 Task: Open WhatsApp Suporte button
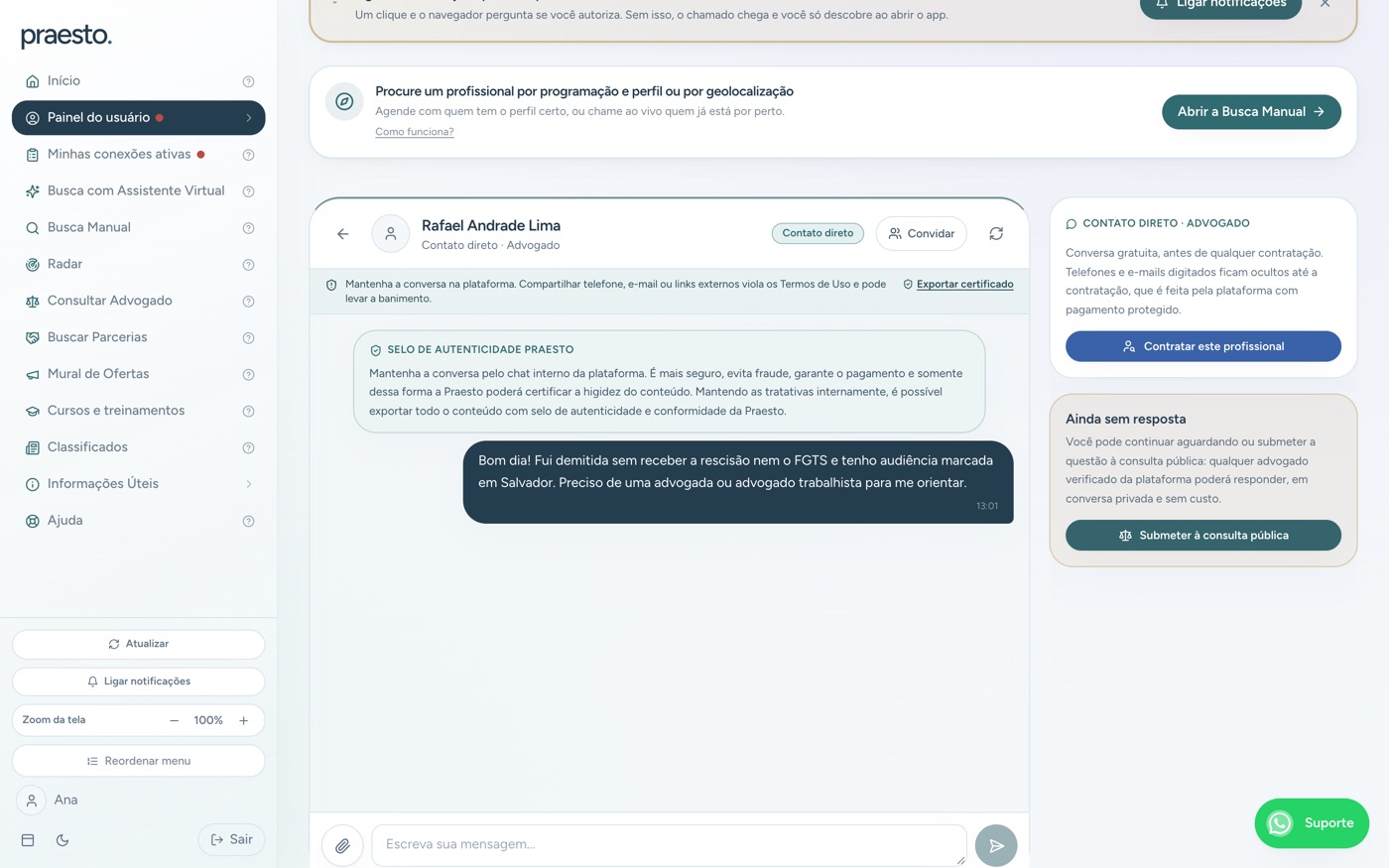tap(1312, 823)
